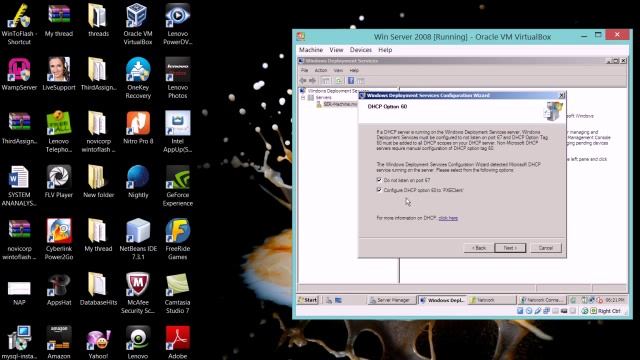Click the green refresh icon in WDS toolbar
640x360 pixels.
[339, 80]
